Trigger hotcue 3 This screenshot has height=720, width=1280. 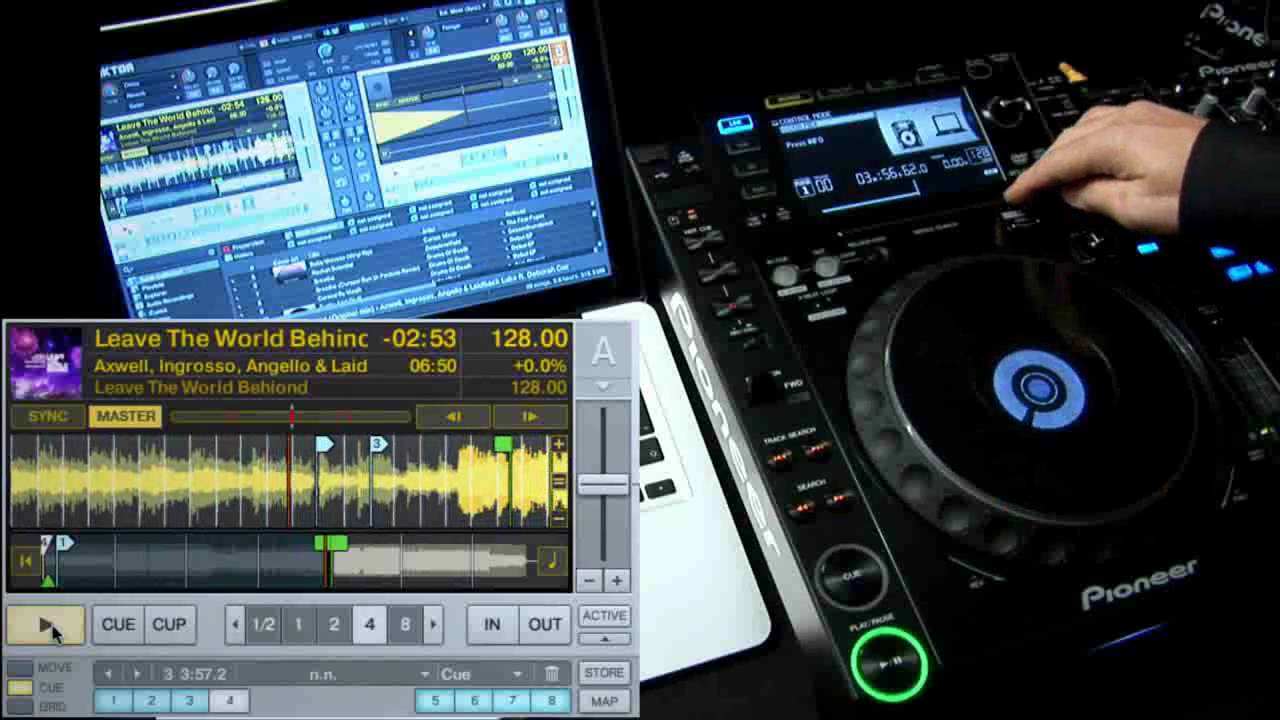coord(190,701)
